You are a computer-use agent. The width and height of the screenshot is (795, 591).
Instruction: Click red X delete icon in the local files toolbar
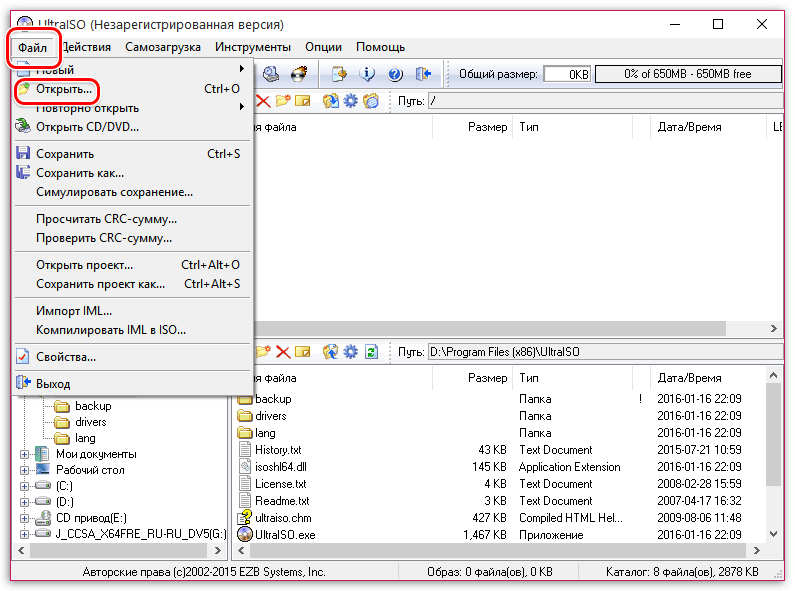click(x=283, y=351)
